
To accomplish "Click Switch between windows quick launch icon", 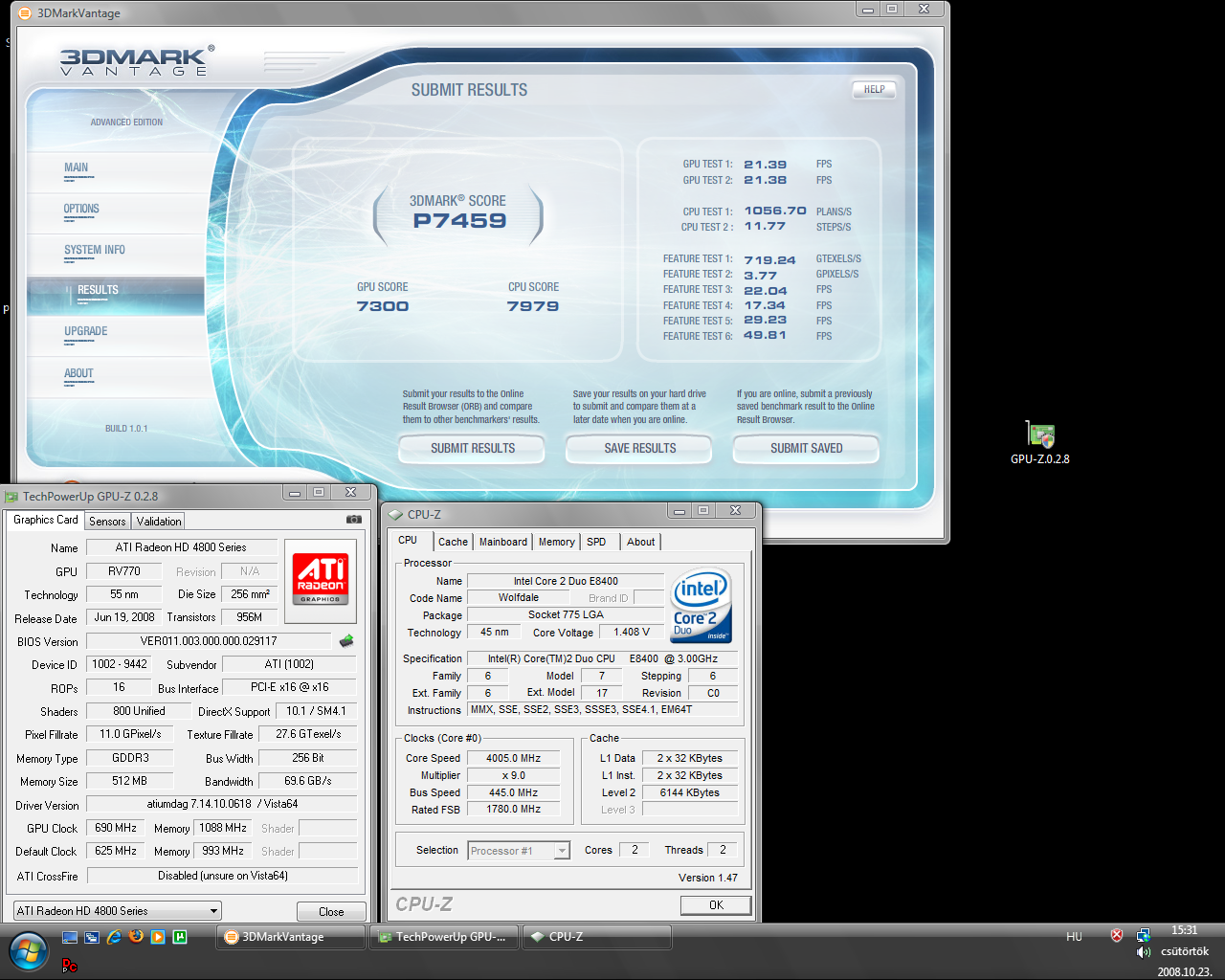I will coord(92,937).
